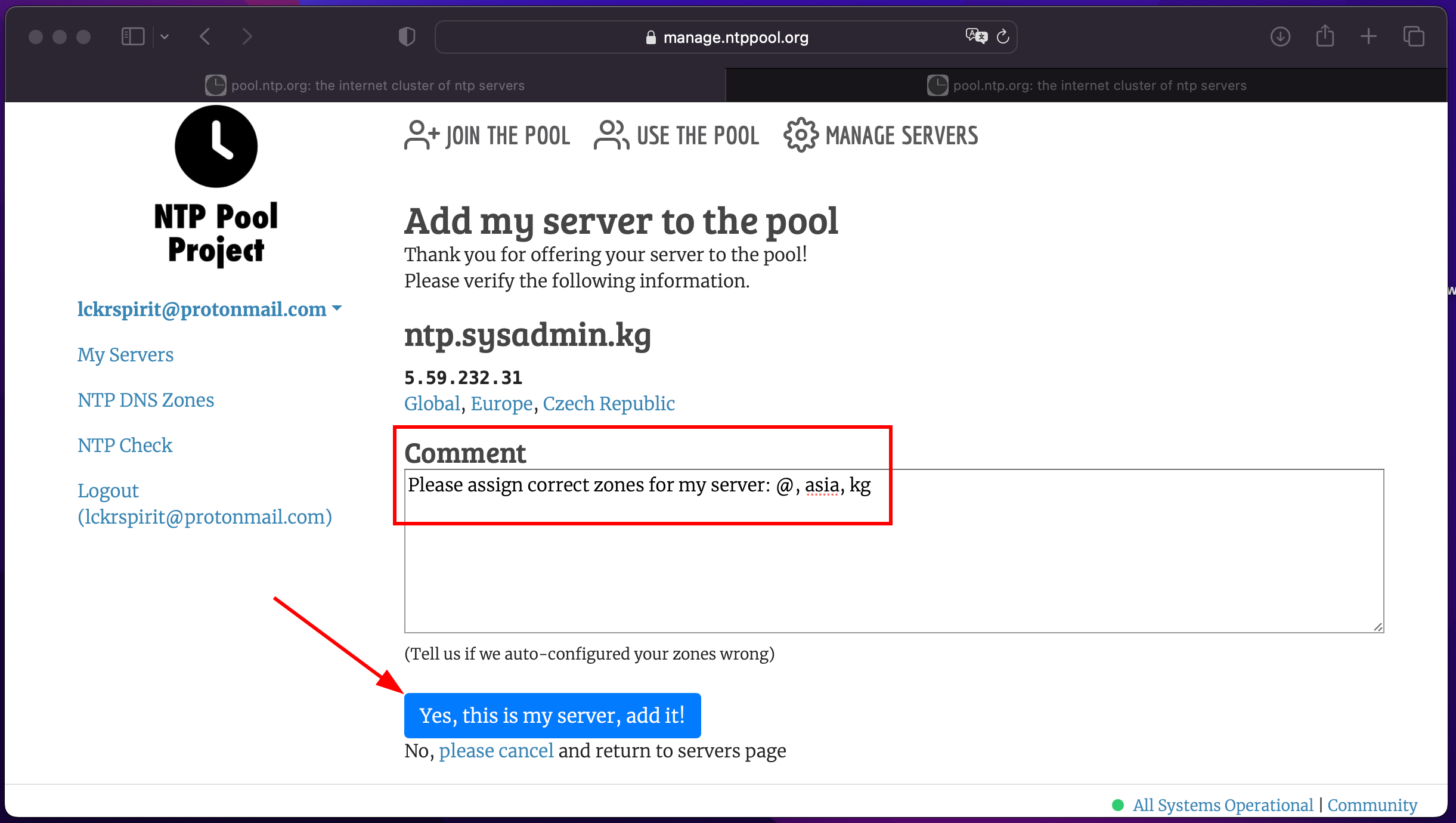The width and height of the screenshot is (1456, 823).
Task: Click the add-user icon beside Join the Pool
Action: click(422, 135)
